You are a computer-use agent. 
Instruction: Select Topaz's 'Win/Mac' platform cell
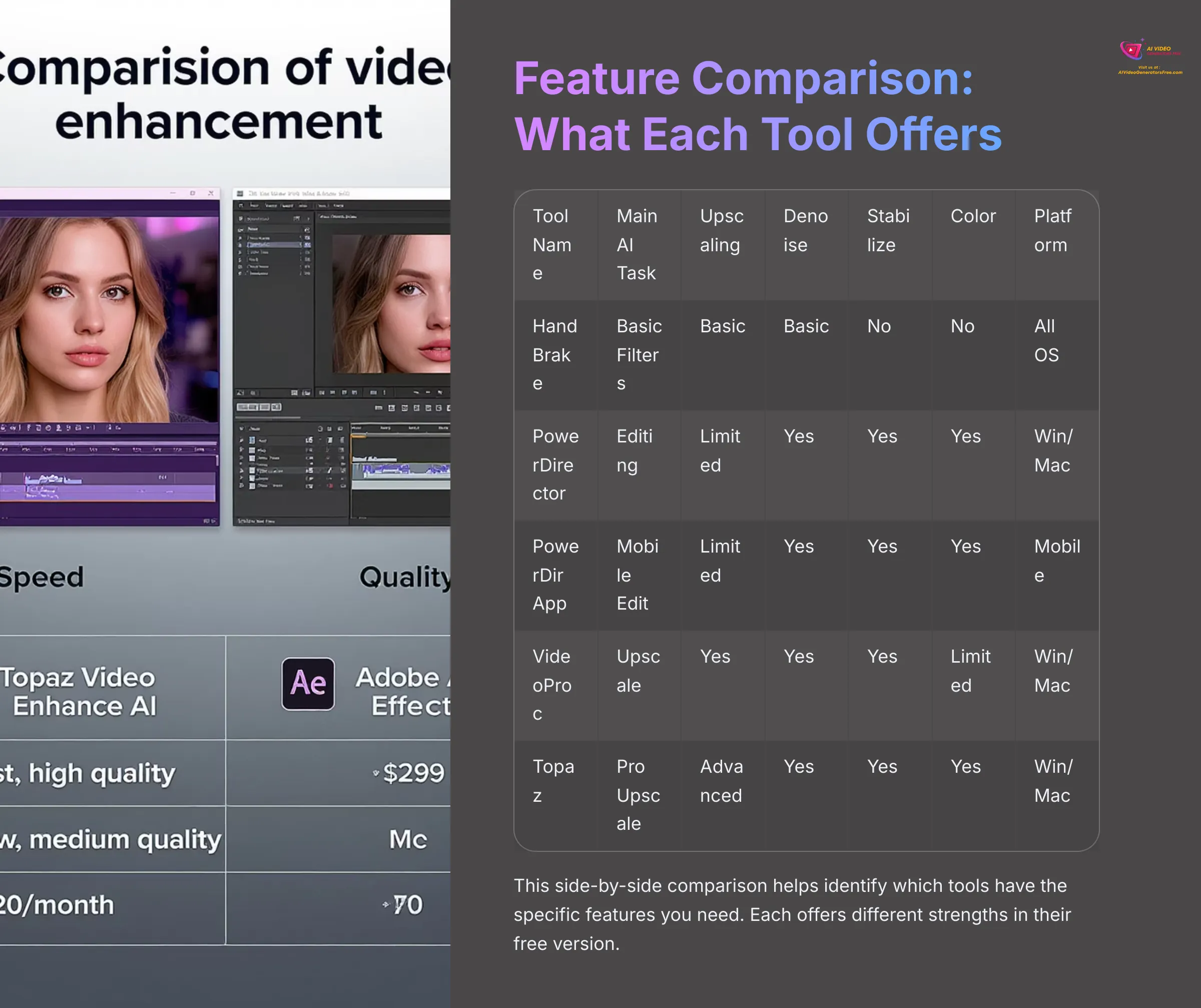point(1057,795)
